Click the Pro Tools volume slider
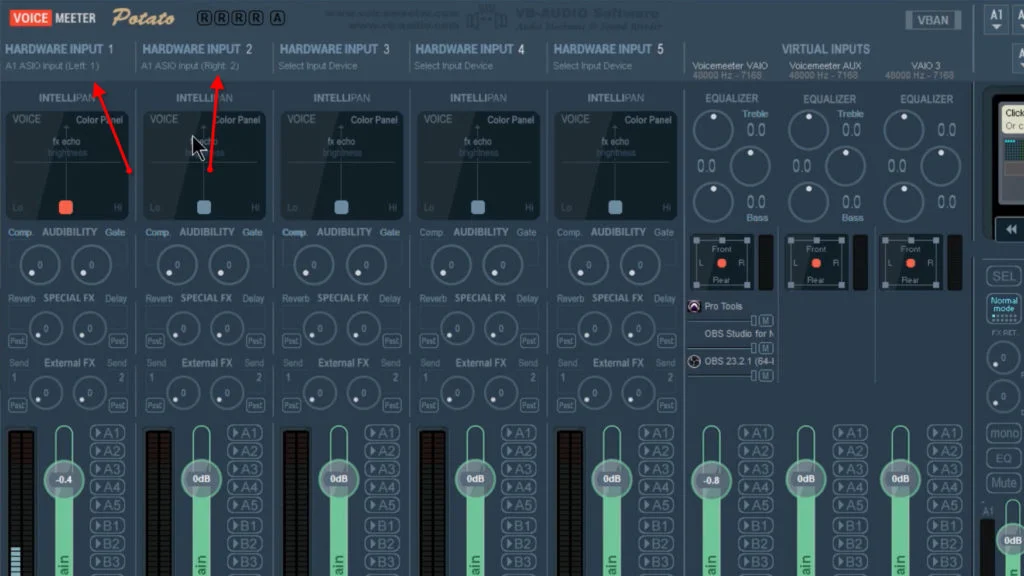 coord(722,321)
